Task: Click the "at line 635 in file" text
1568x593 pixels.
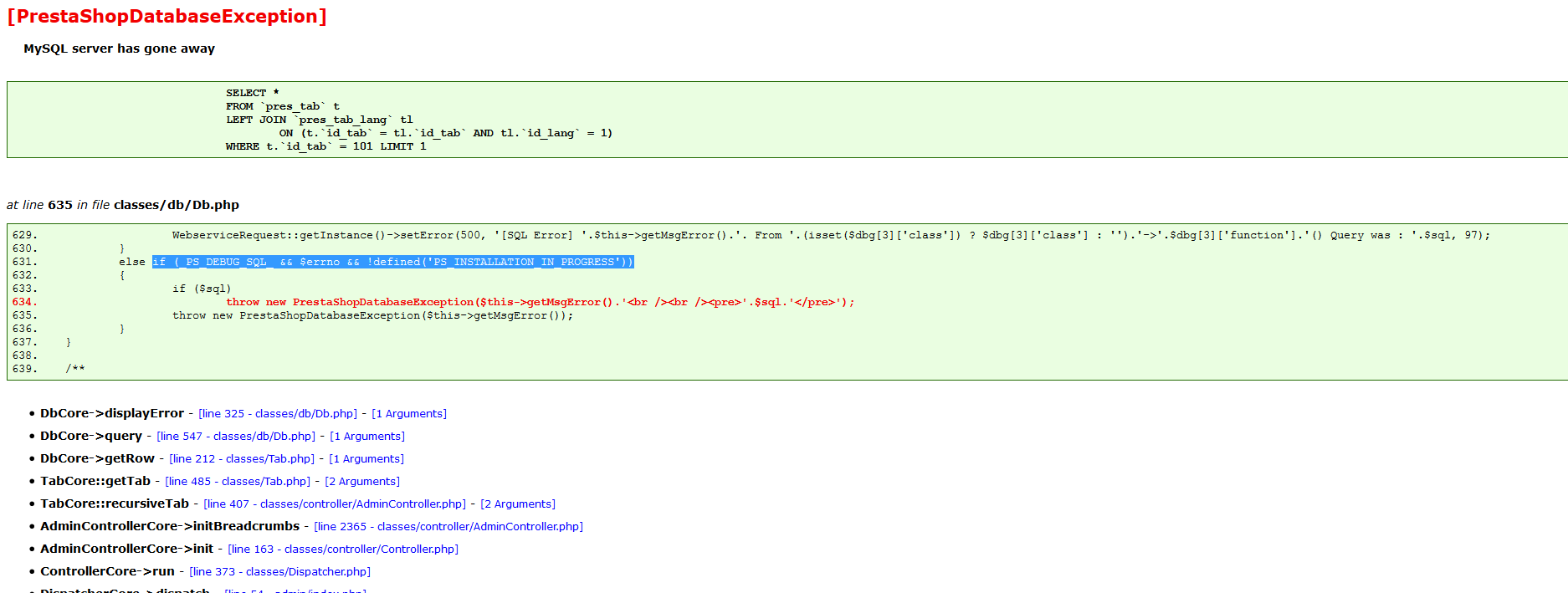Action: 123,205
